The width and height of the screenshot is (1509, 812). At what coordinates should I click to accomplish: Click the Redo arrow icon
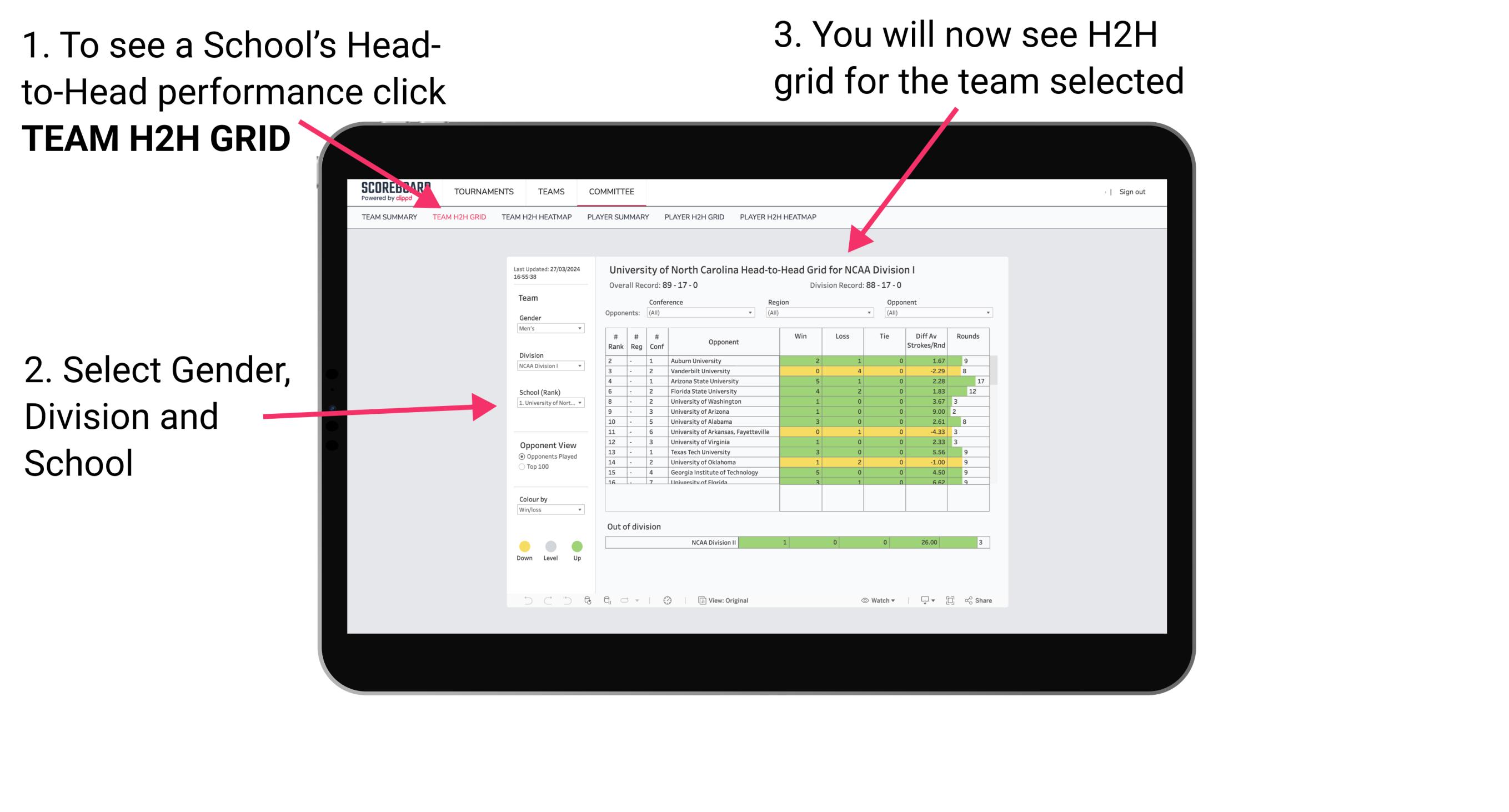pyautogui.click(x=544, y=600)
